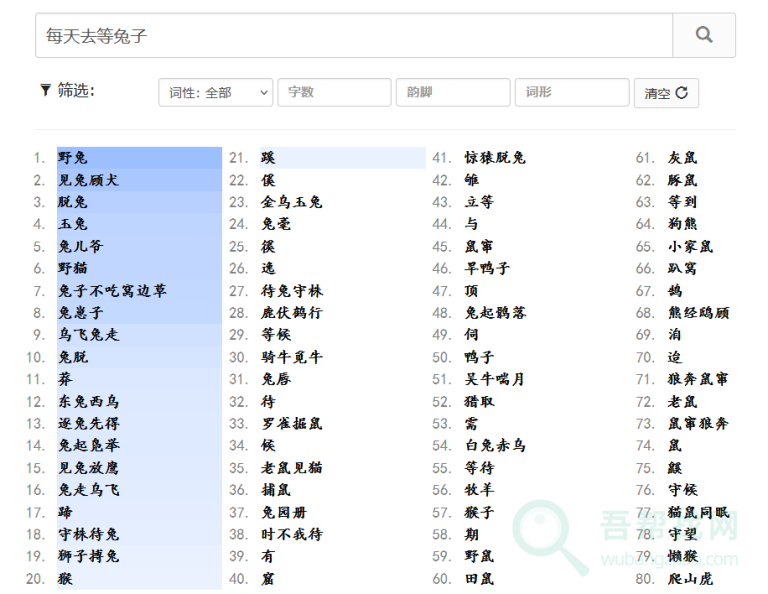Open the result 见兔顾犬
768x594 pixels.
click(x=88, y=180)
